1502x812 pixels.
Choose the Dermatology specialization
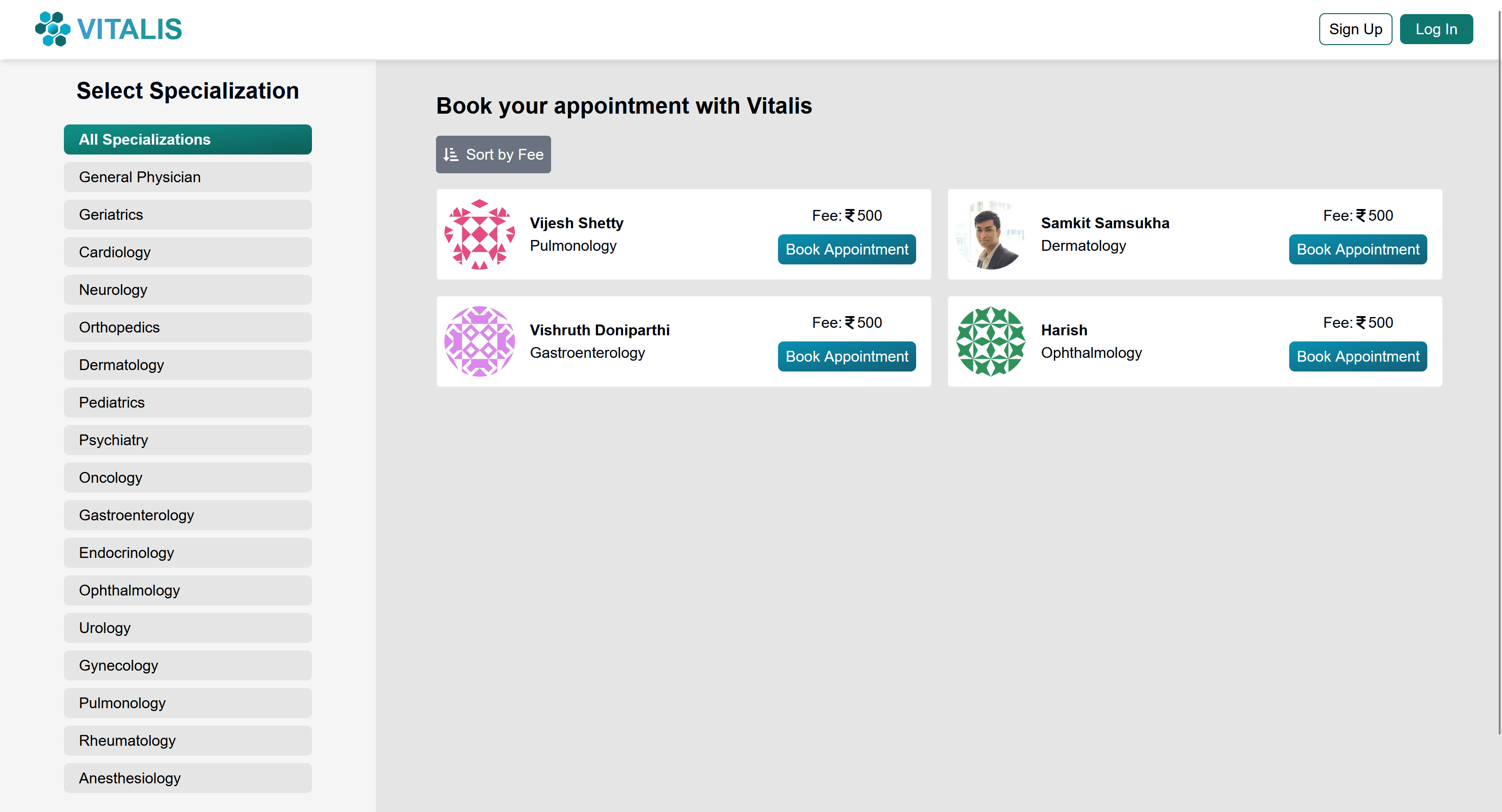188,365
